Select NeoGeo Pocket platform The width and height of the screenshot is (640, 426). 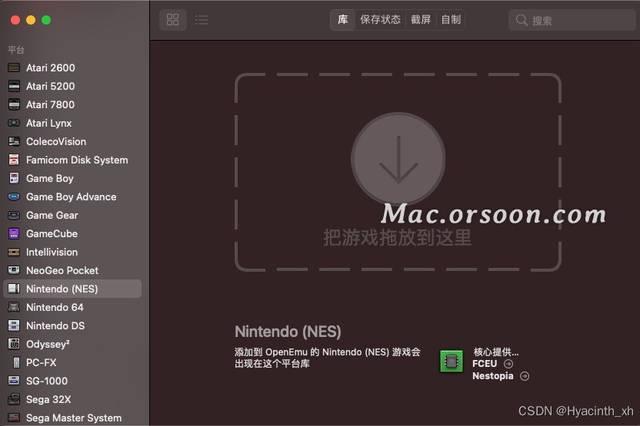(x=62, y=270)
